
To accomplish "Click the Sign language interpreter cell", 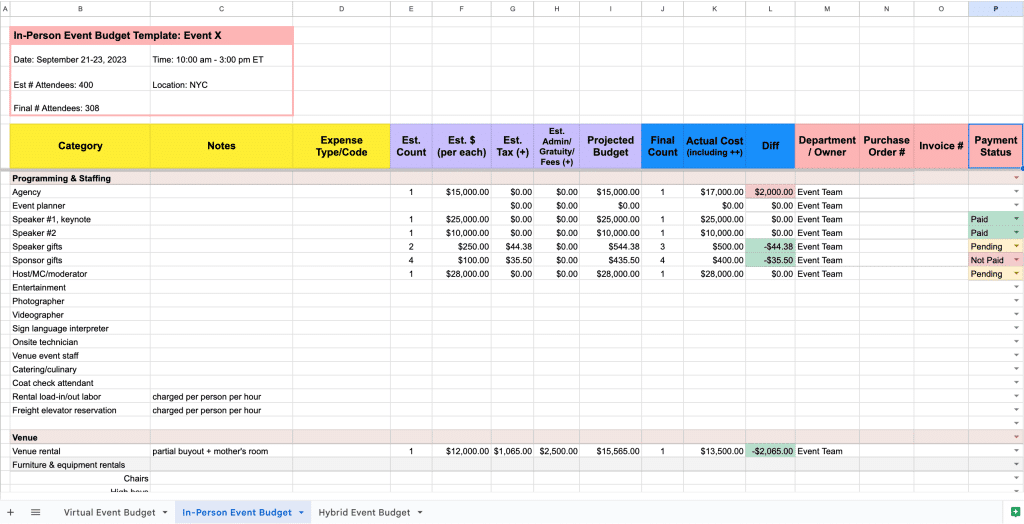I will [x=80, y=329].
